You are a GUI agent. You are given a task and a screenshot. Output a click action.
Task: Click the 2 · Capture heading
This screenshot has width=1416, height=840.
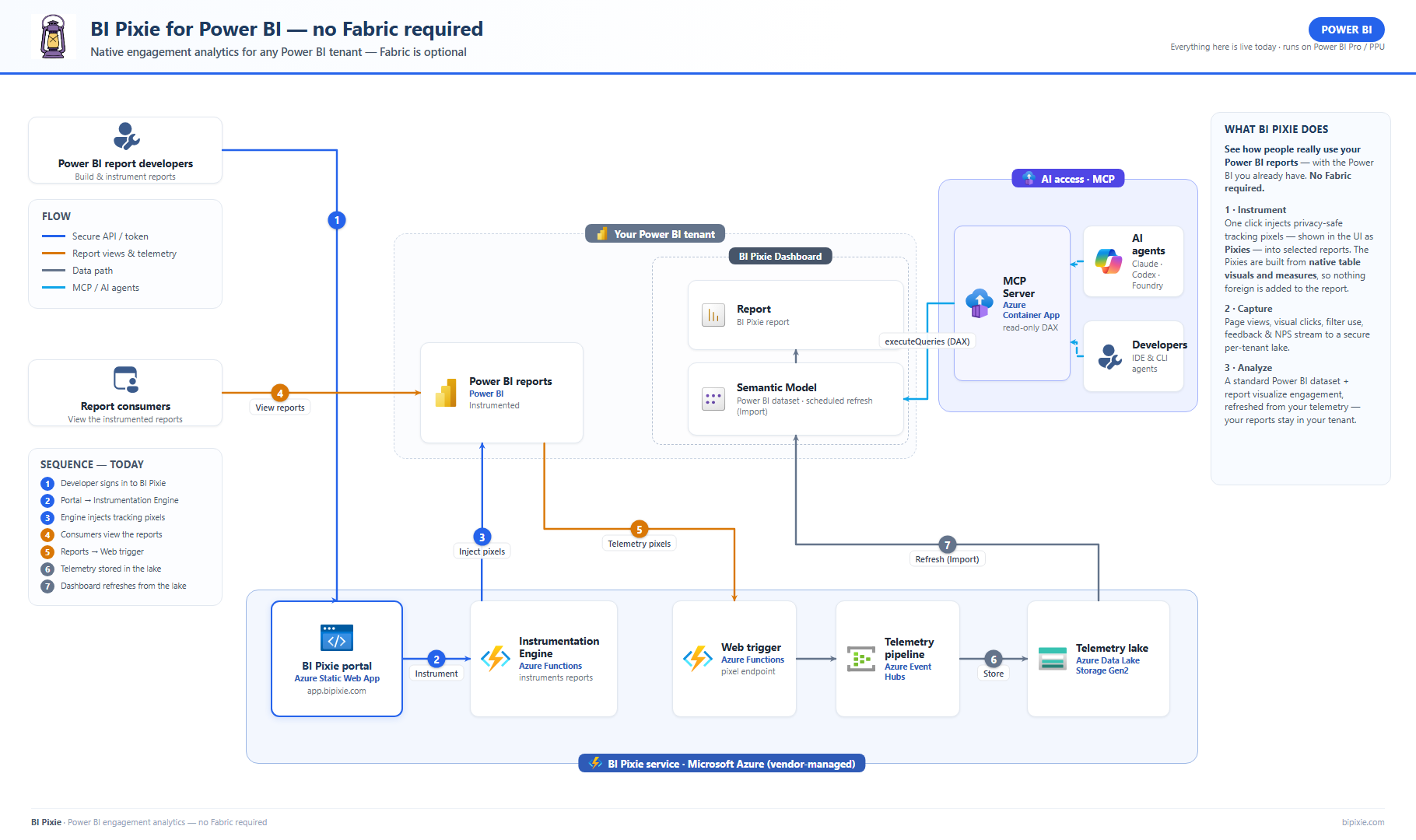point(1248,309)
